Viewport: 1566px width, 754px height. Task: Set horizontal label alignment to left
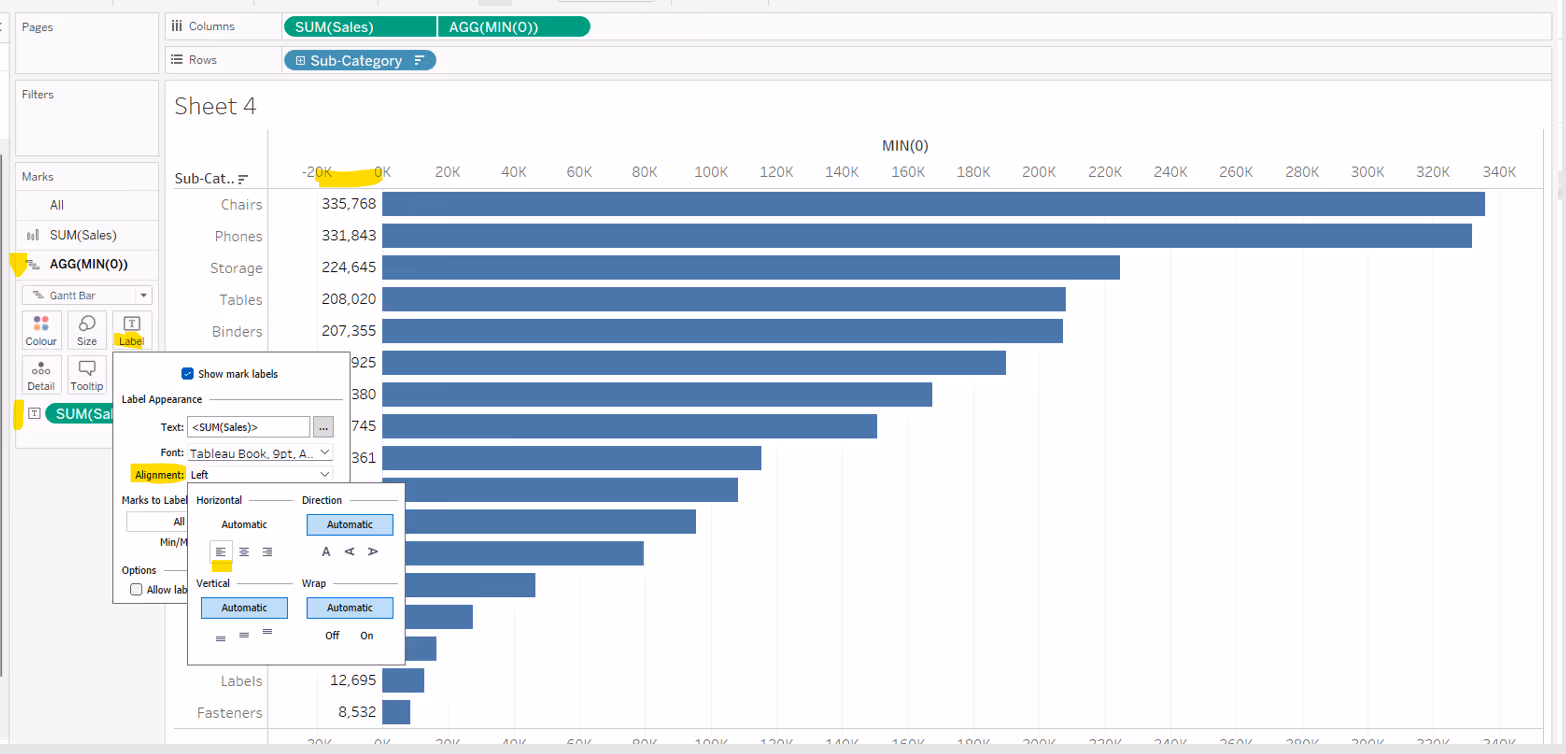[x=221, y=552]
